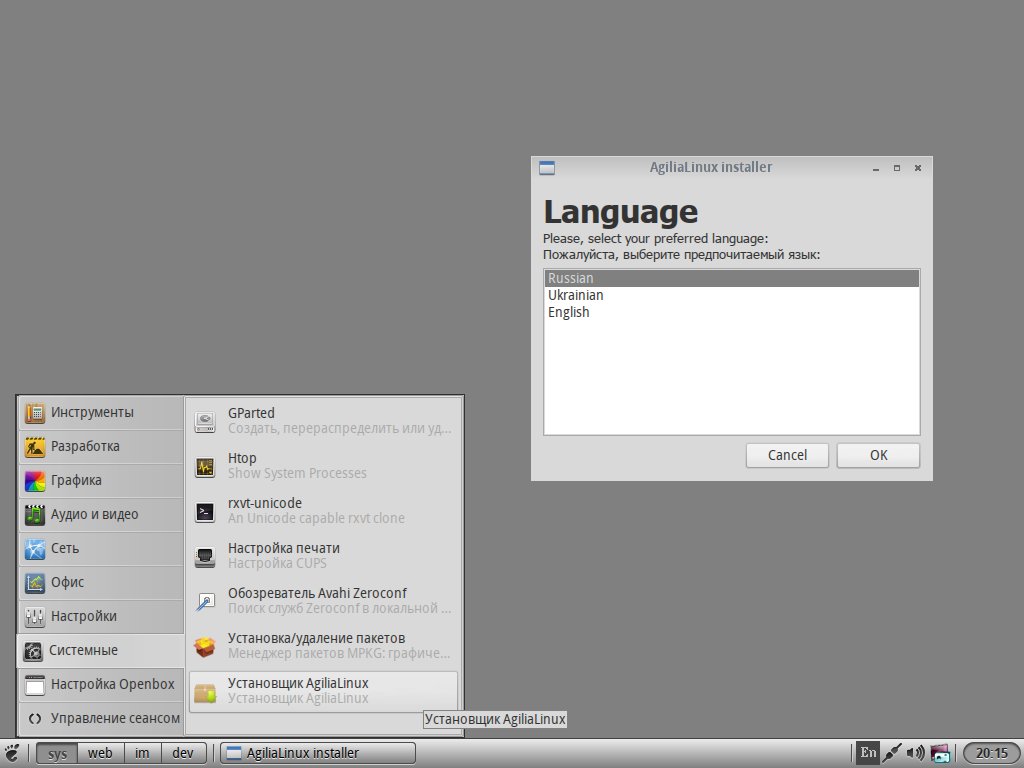Confirm language with the OK button

tap(878, 455)
